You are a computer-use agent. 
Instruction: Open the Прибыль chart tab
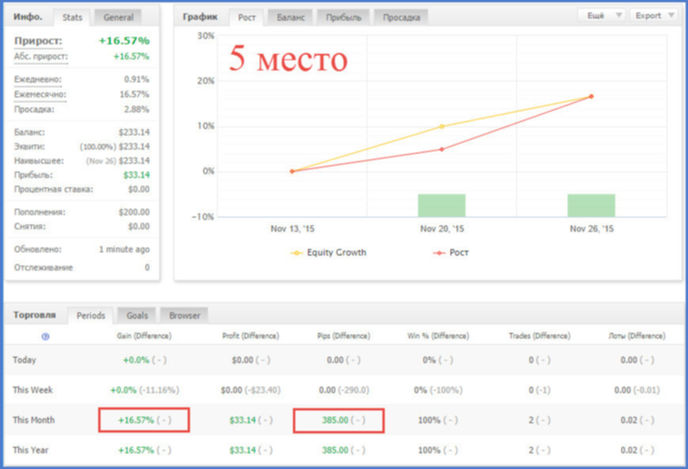coord(343,17)
